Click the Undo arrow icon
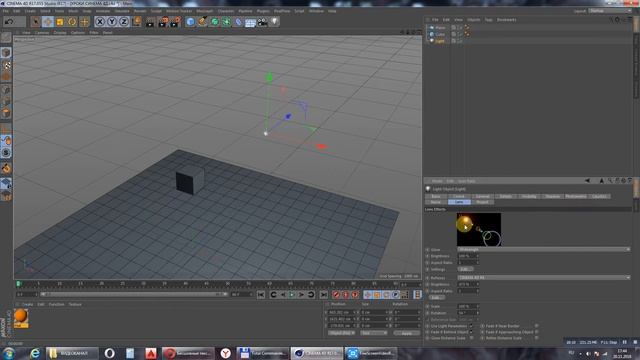The width and height of the screenshot is (640, 360). [x=9, y=22]
